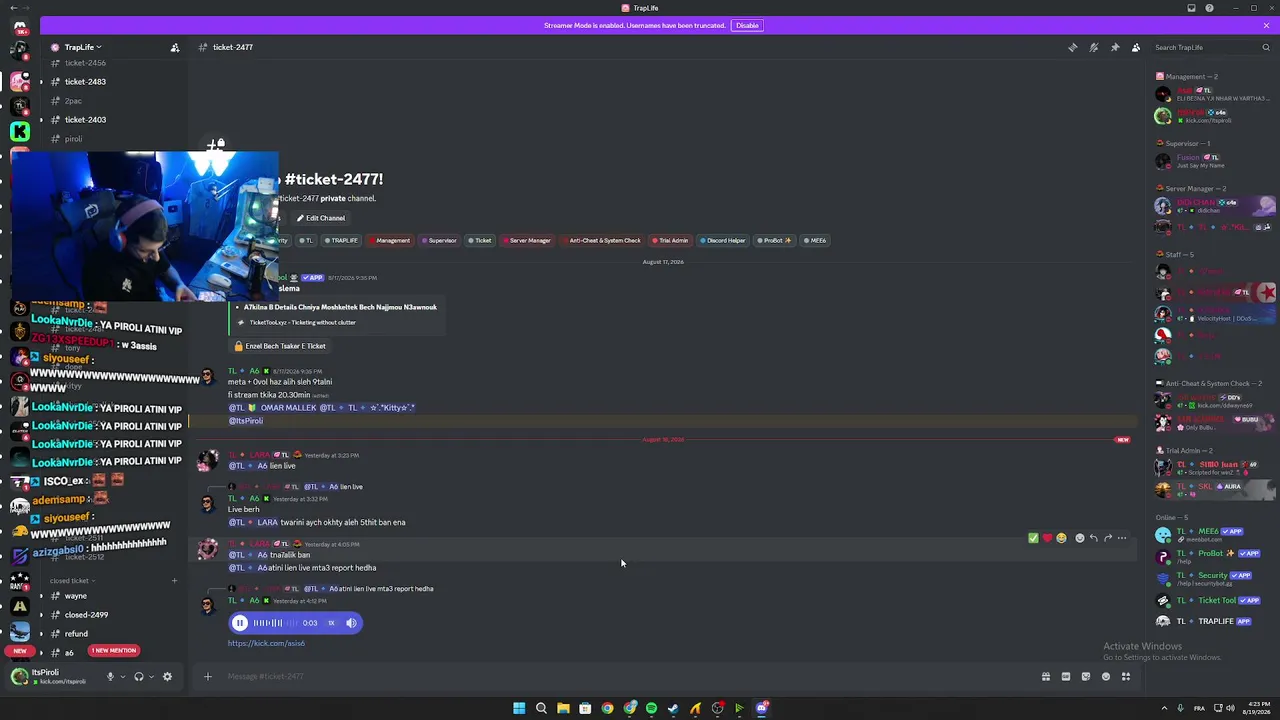
Task: Select the Server Manager role tag
Action: click(527, 240)
